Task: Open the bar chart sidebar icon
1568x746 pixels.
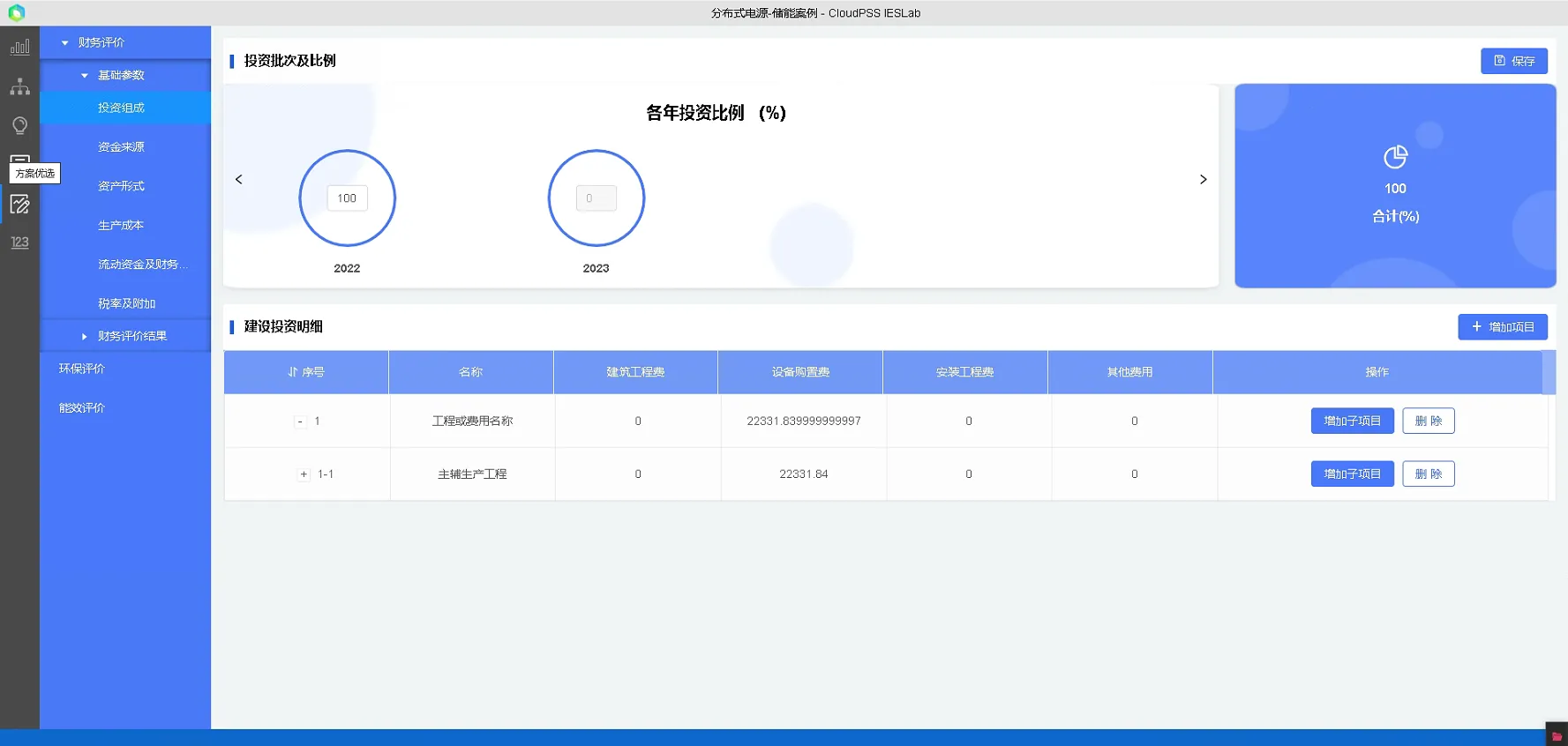Action: point(19,47)
